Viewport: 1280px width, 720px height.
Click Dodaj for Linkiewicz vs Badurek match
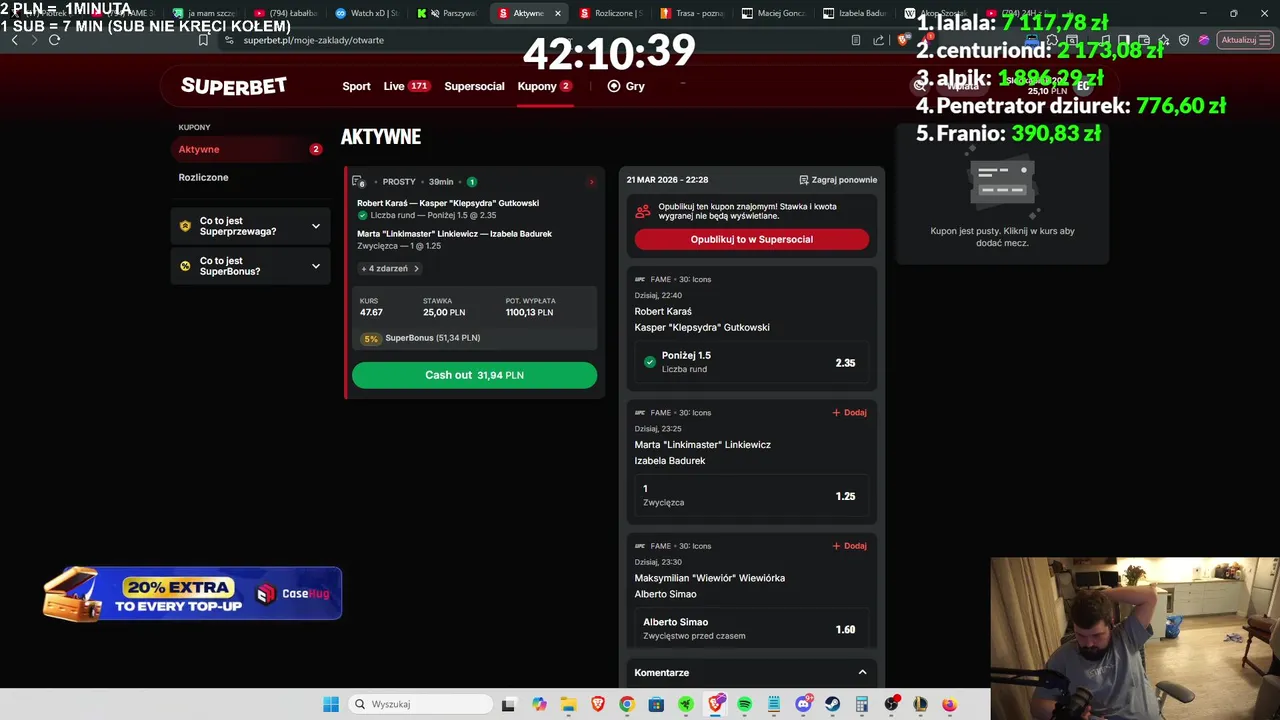click(x=849, y=412)
